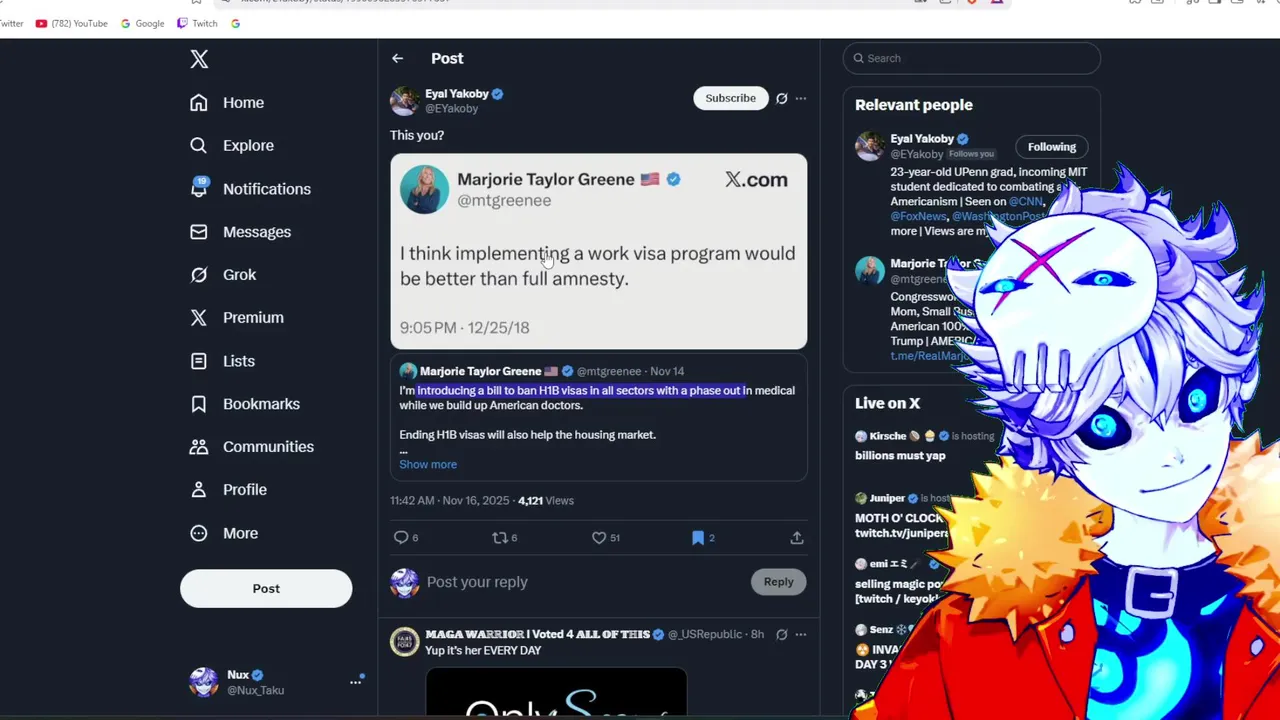The height and width of the screenshot is (720, 1280).
Task: Click the Reply button
Action: (779, 582)
